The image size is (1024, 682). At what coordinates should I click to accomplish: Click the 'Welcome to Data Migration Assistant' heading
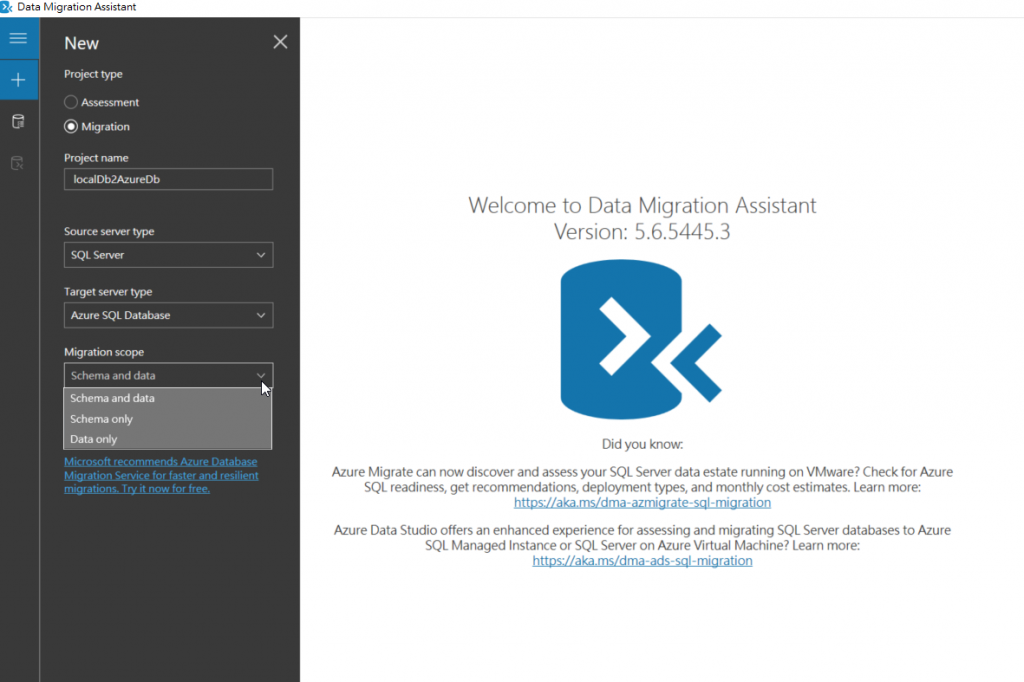click(x=642, y=205)
